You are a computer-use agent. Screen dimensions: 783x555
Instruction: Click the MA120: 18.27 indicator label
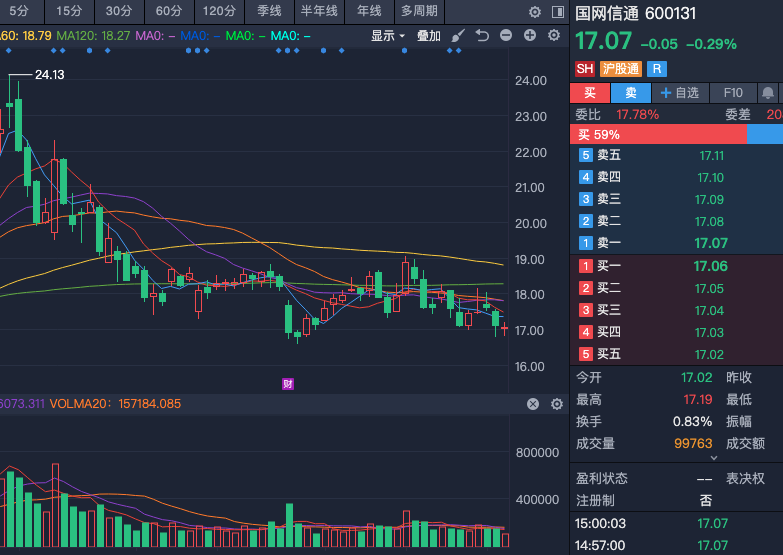click(x=93, y=36)
